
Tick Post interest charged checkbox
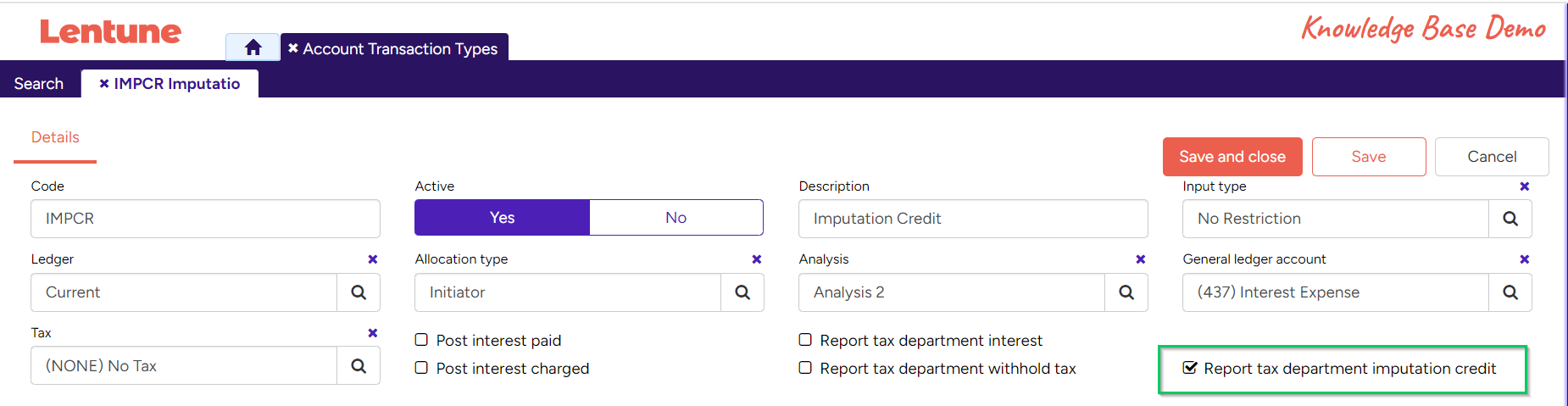click(421, 368)
